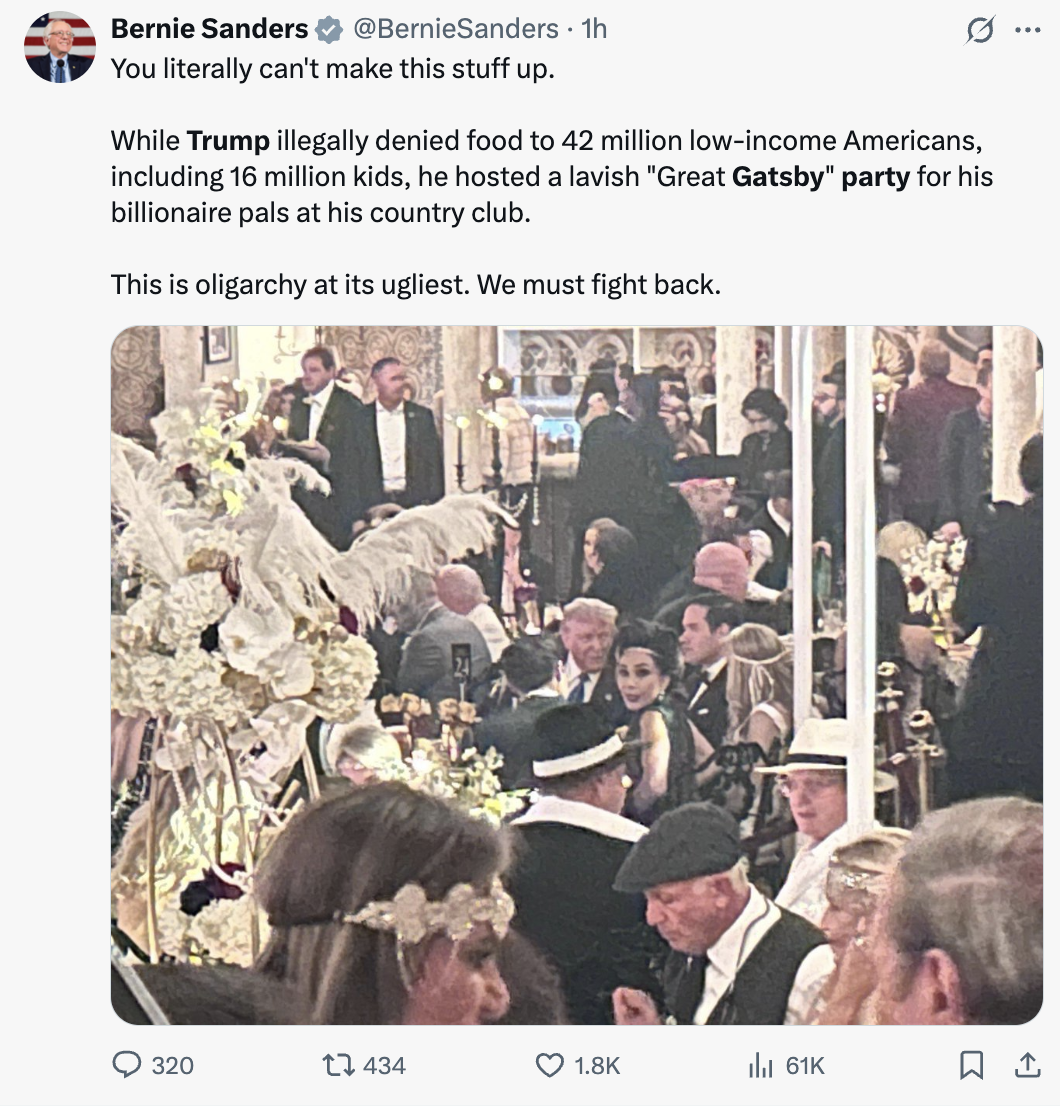Click the @BernieSanders handle
Screen dimensions: 1060x1106
pyautogui.click(x=455, y=29)
